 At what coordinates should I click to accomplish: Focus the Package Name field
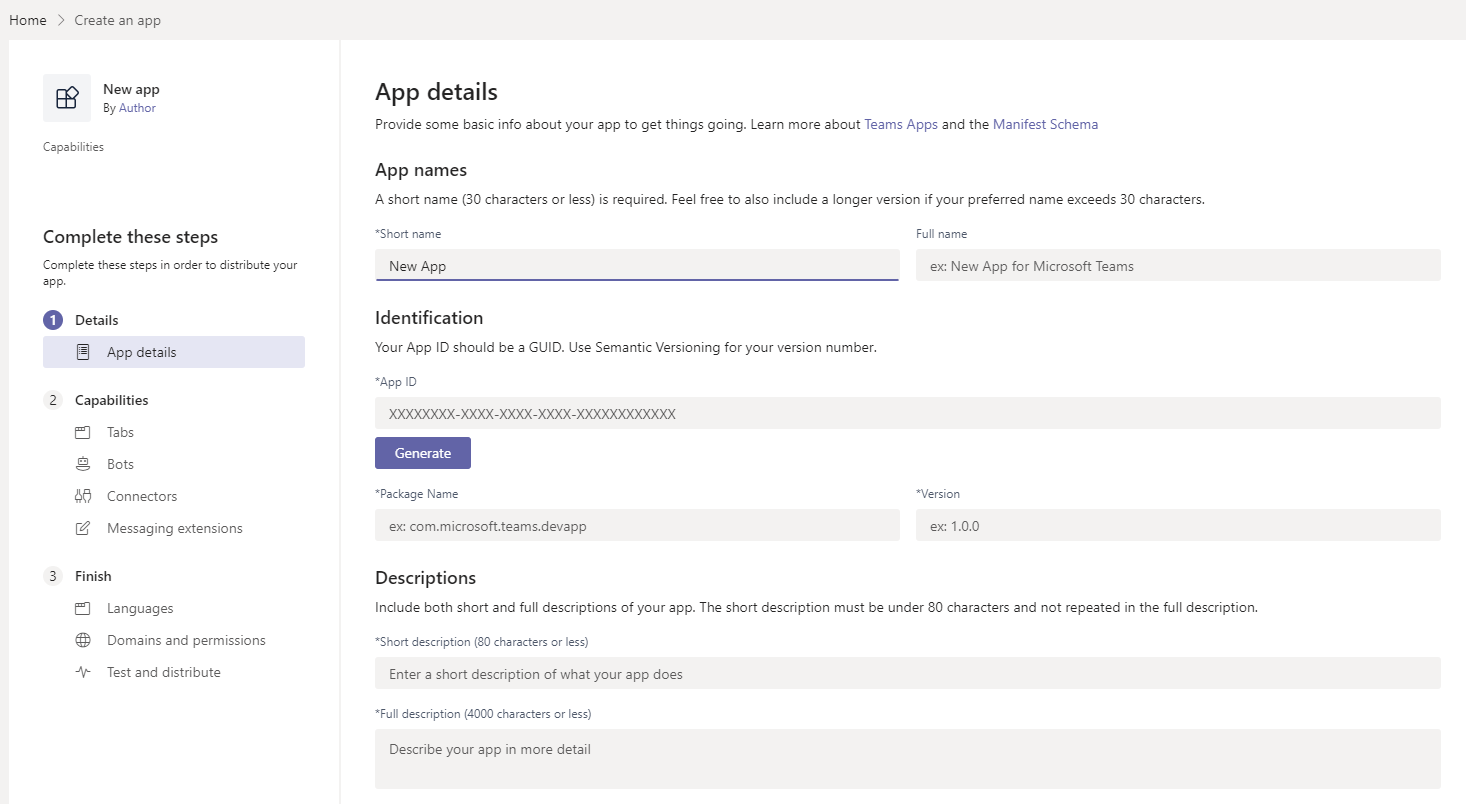[x=637, y=525]
